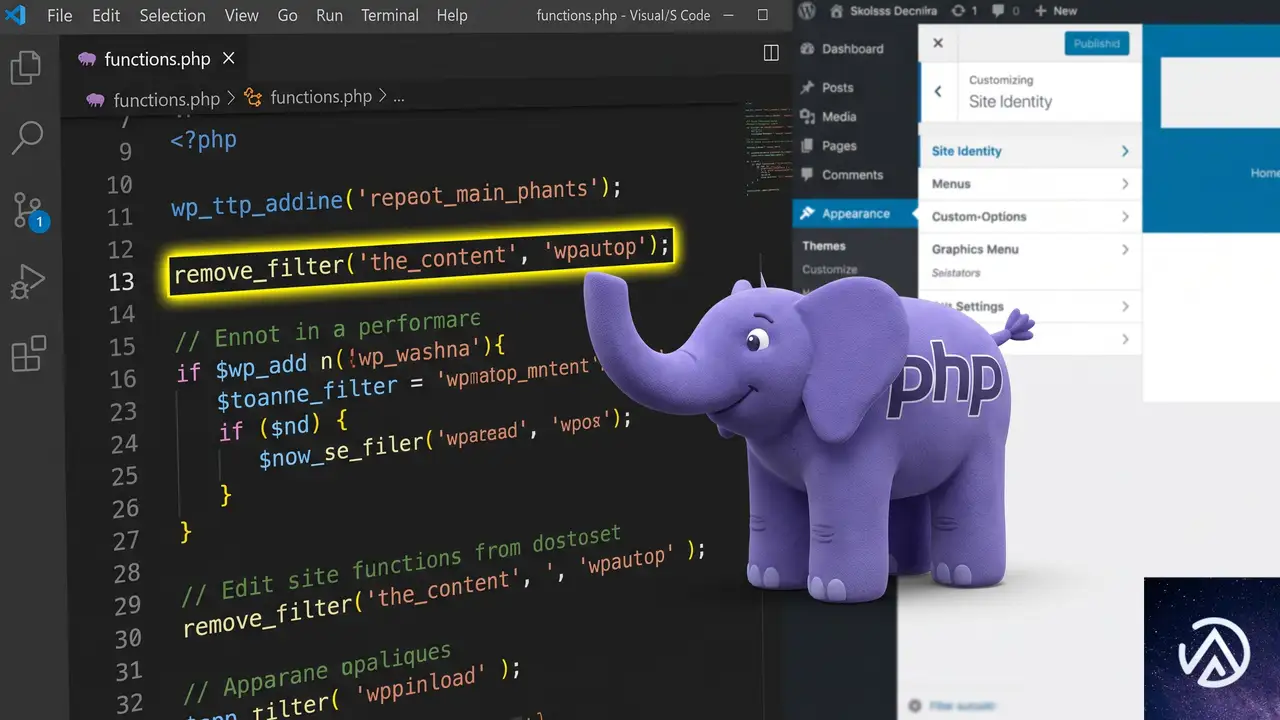Screen dimensions: 1280x720
Task: Click the Pages icon in WordPress sidebar
Action: pos(807,145)
